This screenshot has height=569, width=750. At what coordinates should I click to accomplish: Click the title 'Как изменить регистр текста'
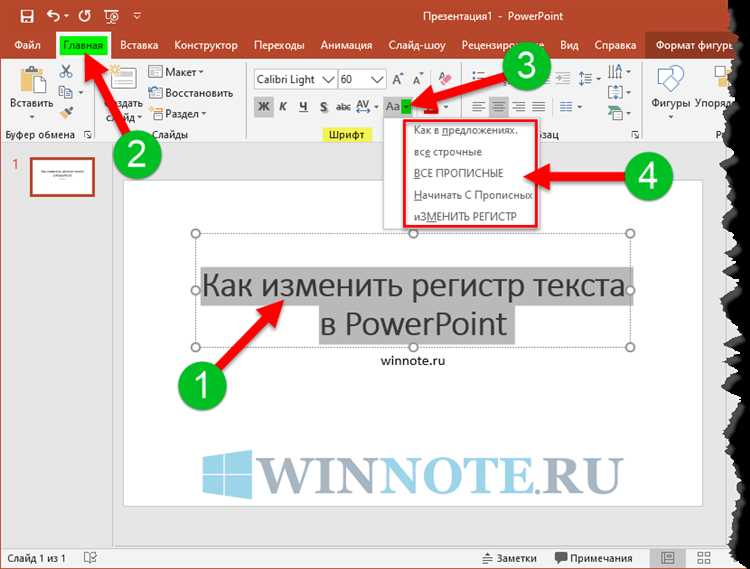click(414, 285)
